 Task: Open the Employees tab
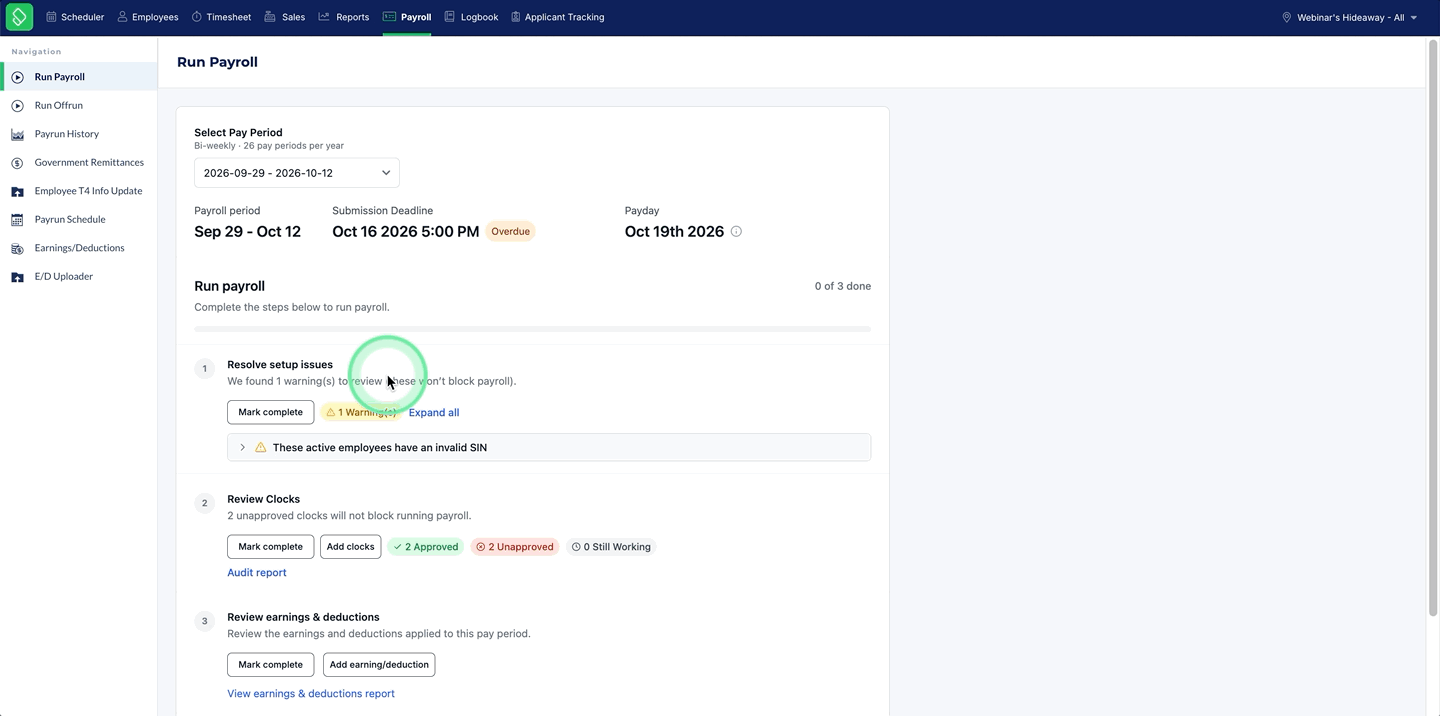[x=148, y=17]
